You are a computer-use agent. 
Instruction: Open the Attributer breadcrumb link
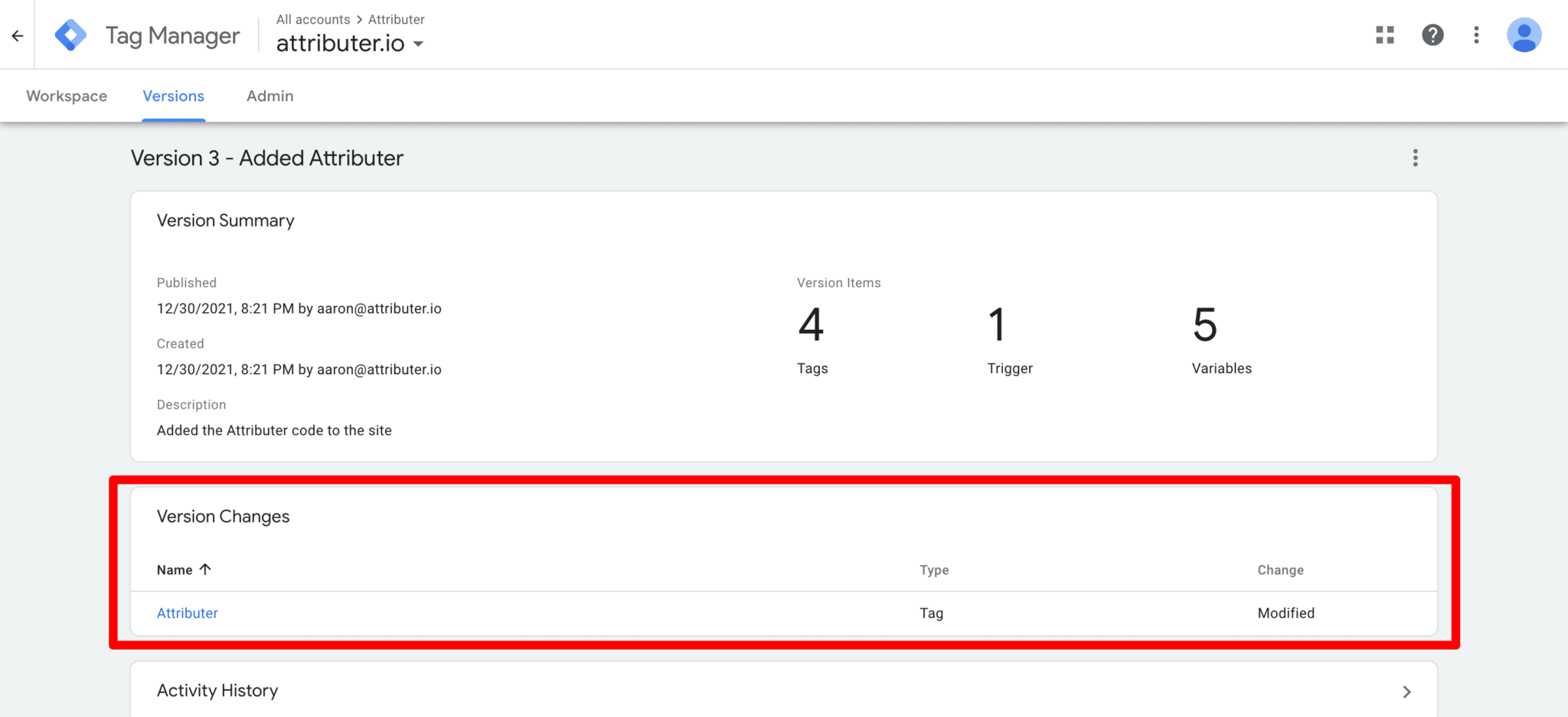[397, 19]
